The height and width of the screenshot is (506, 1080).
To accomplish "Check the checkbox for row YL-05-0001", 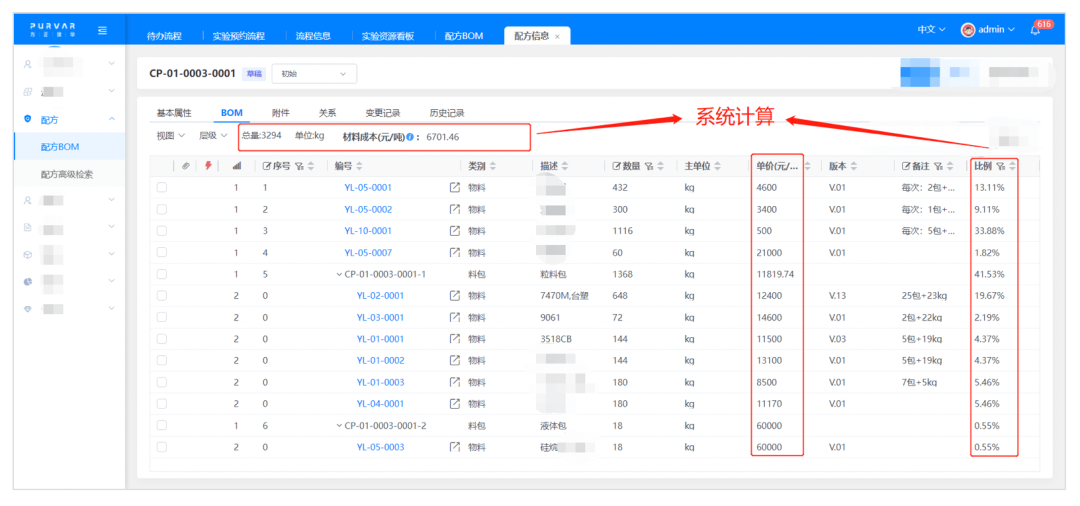I will tap(162, 188).
